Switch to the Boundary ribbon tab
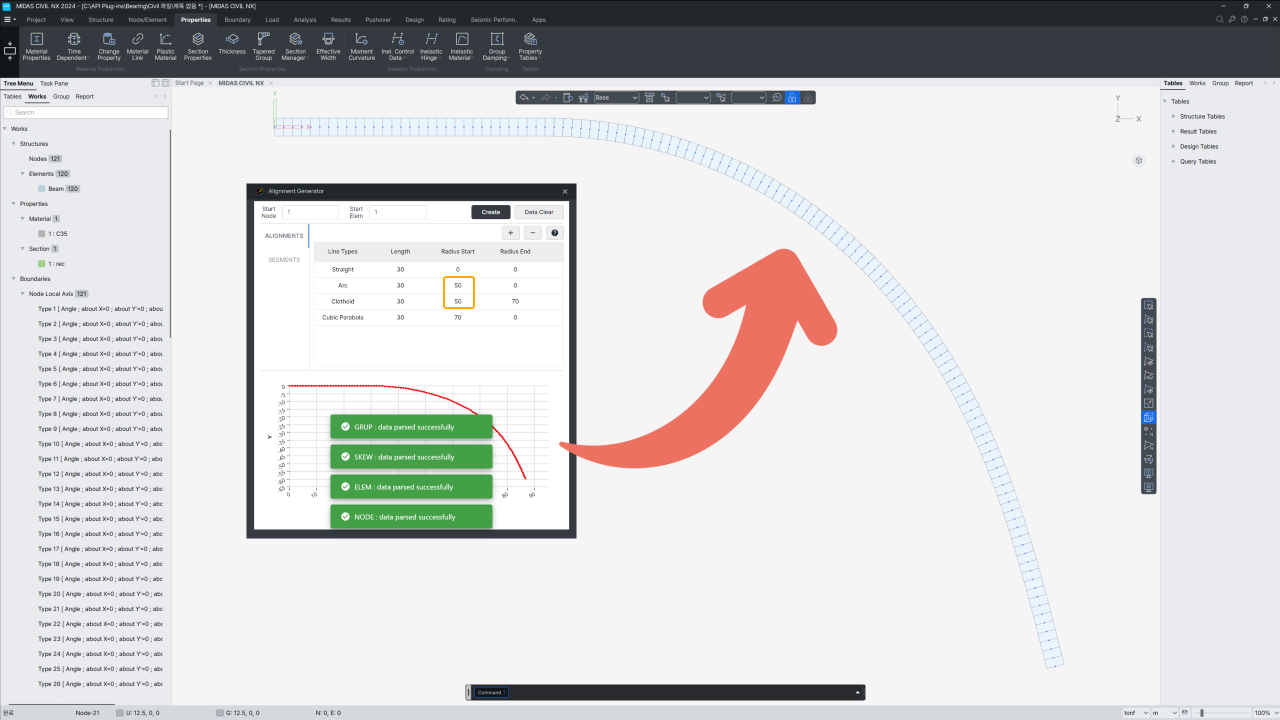This screenshot has height=720, width=1280. (237, 20)
